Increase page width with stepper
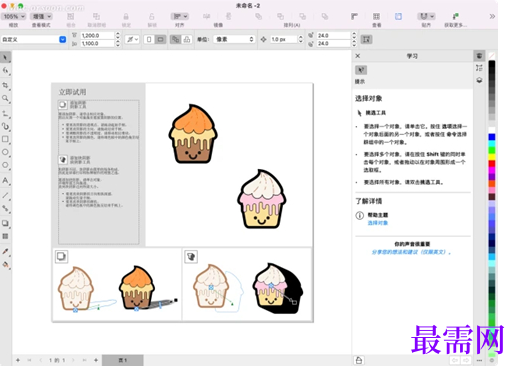The height and width of the screenshot is (371, 523). coord(117,33)
